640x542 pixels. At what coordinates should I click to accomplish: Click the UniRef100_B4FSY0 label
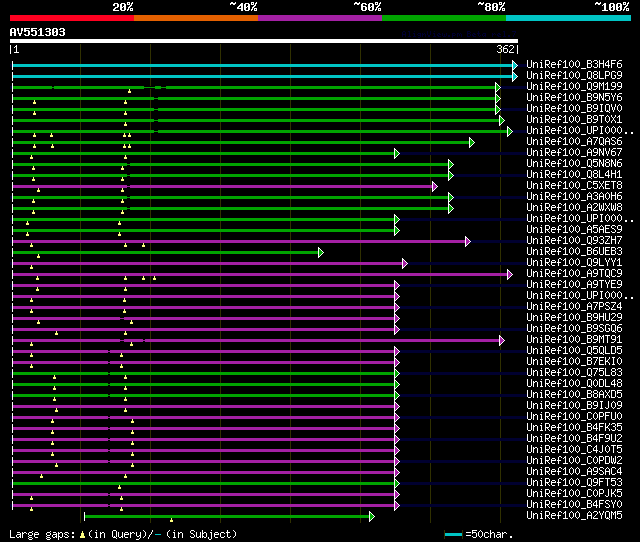[x=574, y=505]
